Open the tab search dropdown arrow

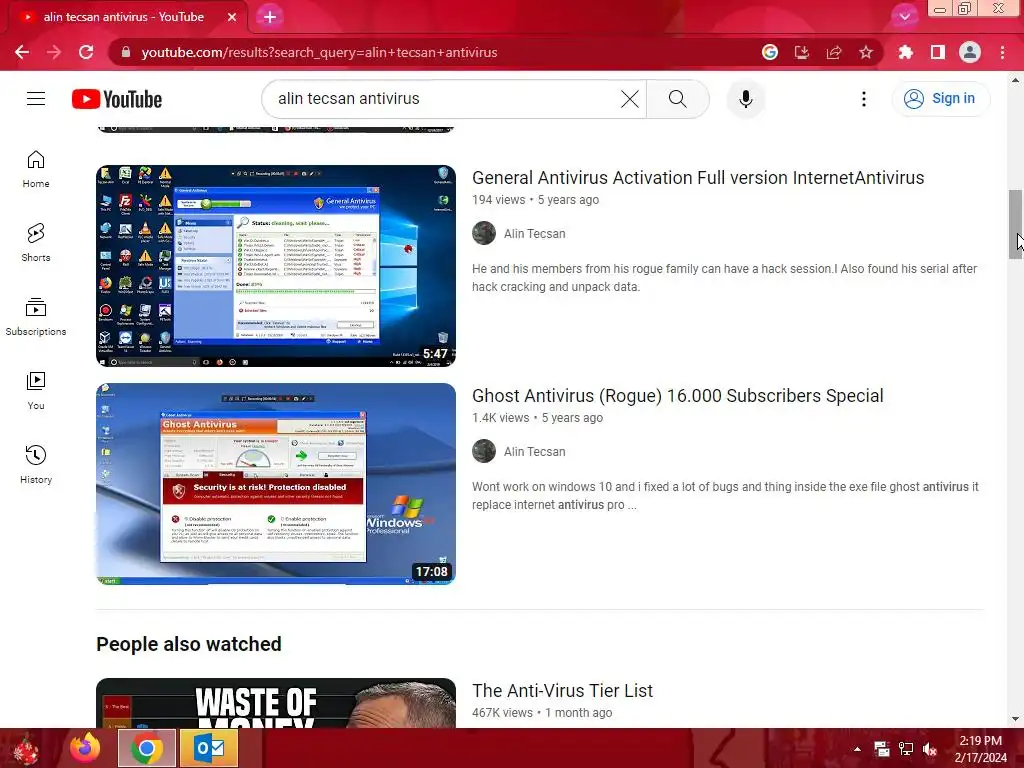tap(904, 16)
